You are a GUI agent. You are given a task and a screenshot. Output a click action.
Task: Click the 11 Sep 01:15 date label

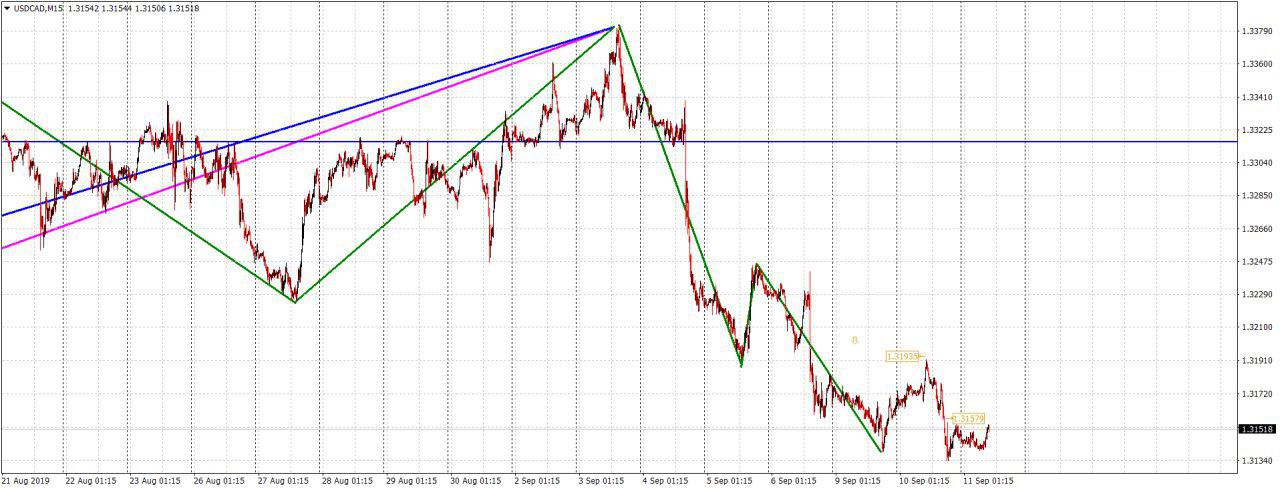(987, 480)
